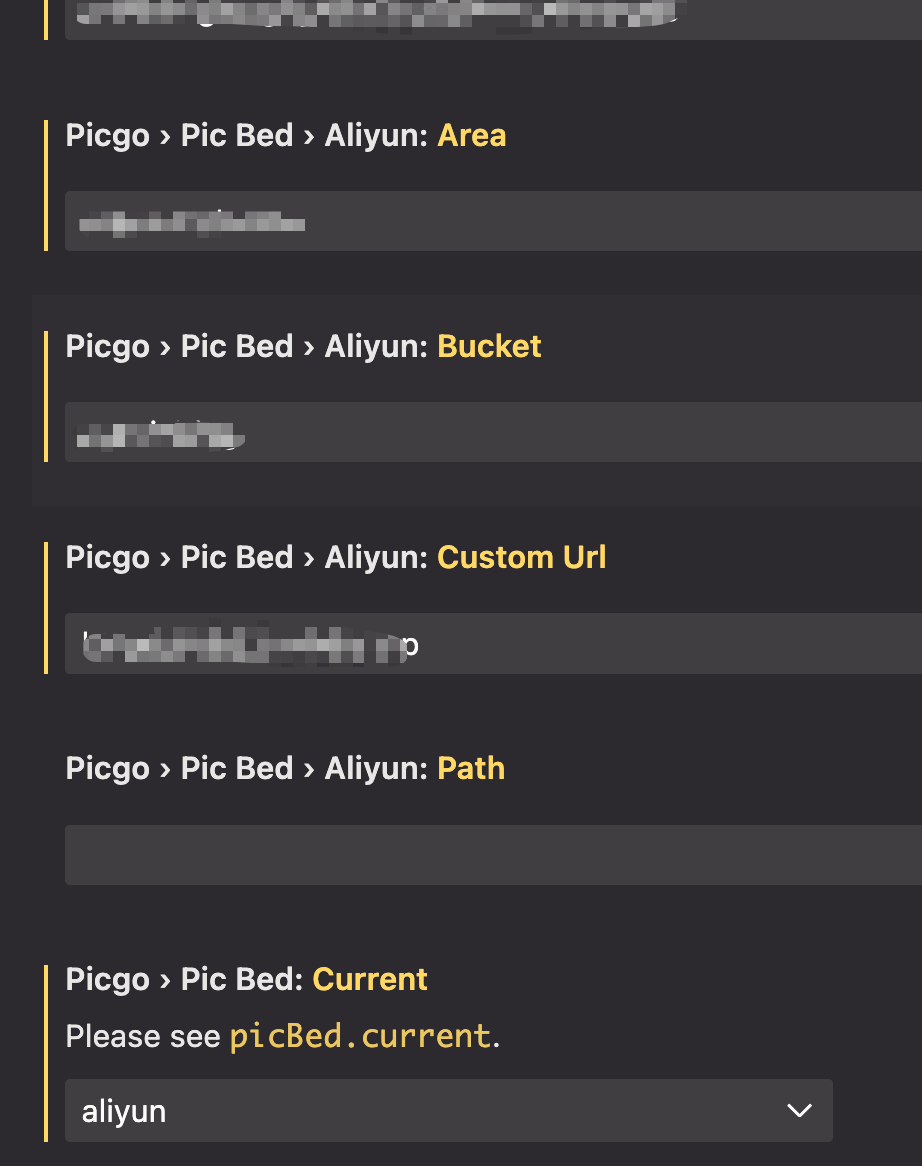Screen dimensions: 922x1166
Task: Open the Aliyun Bucket setting link
Action: coord(489,345)
